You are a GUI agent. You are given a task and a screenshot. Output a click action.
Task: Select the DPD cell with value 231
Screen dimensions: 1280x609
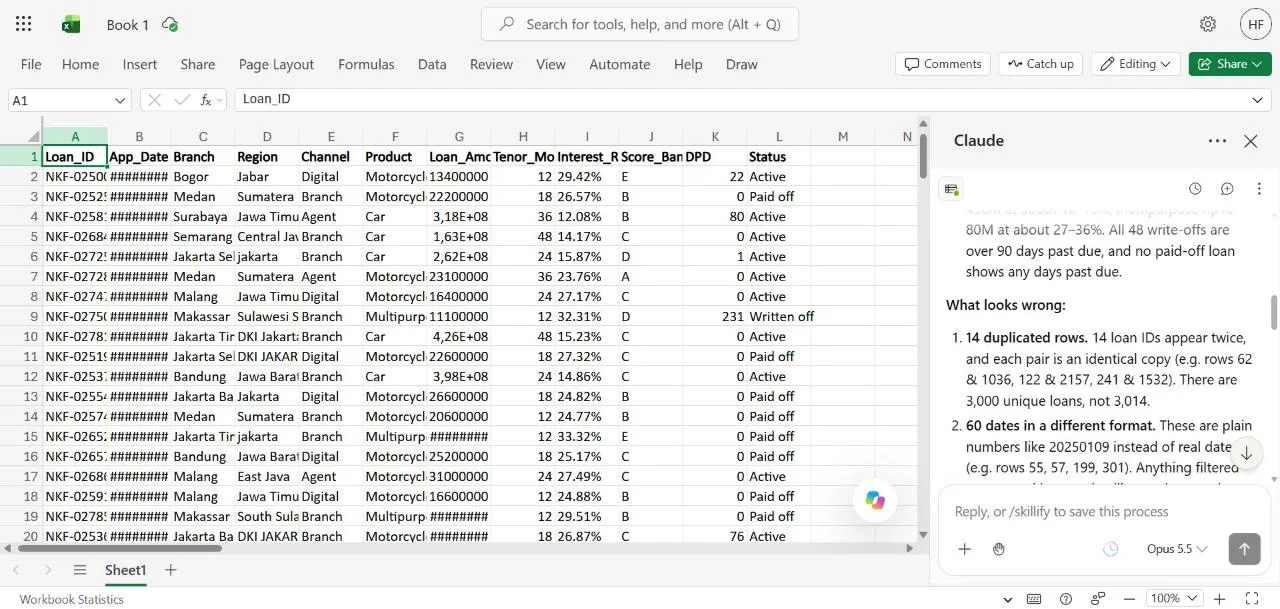715,316
